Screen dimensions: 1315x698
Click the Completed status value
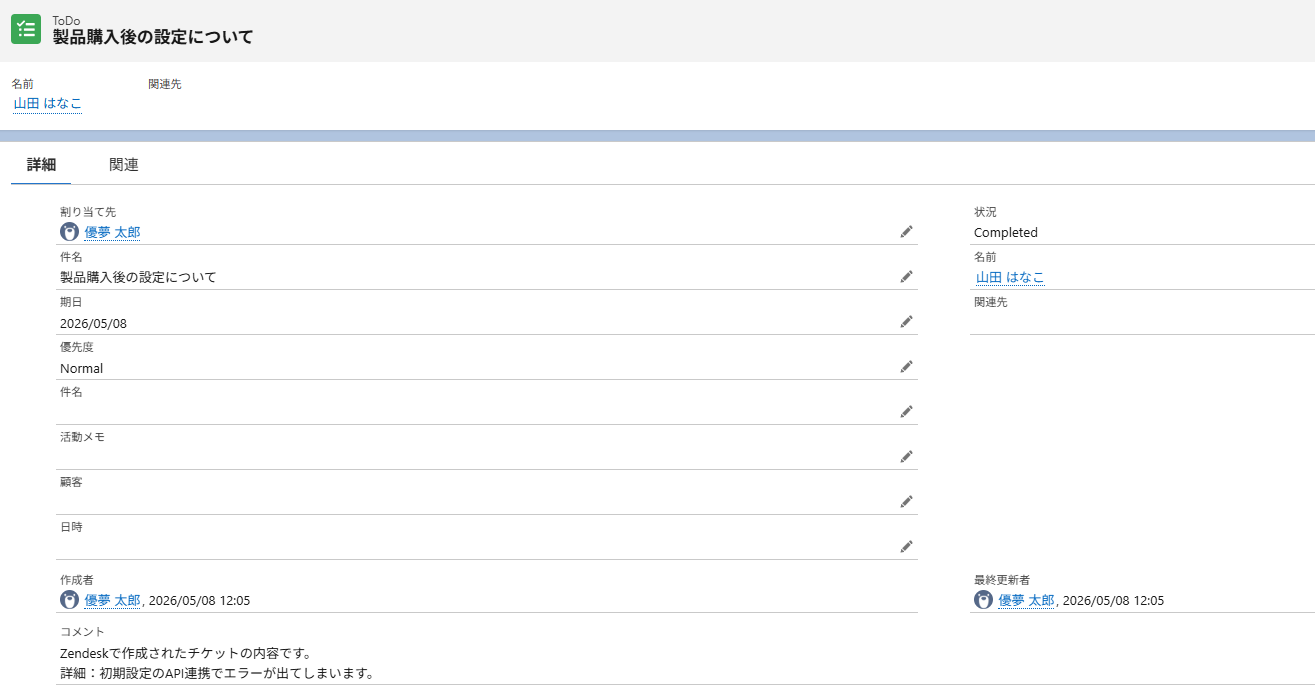coord(1006,232)
